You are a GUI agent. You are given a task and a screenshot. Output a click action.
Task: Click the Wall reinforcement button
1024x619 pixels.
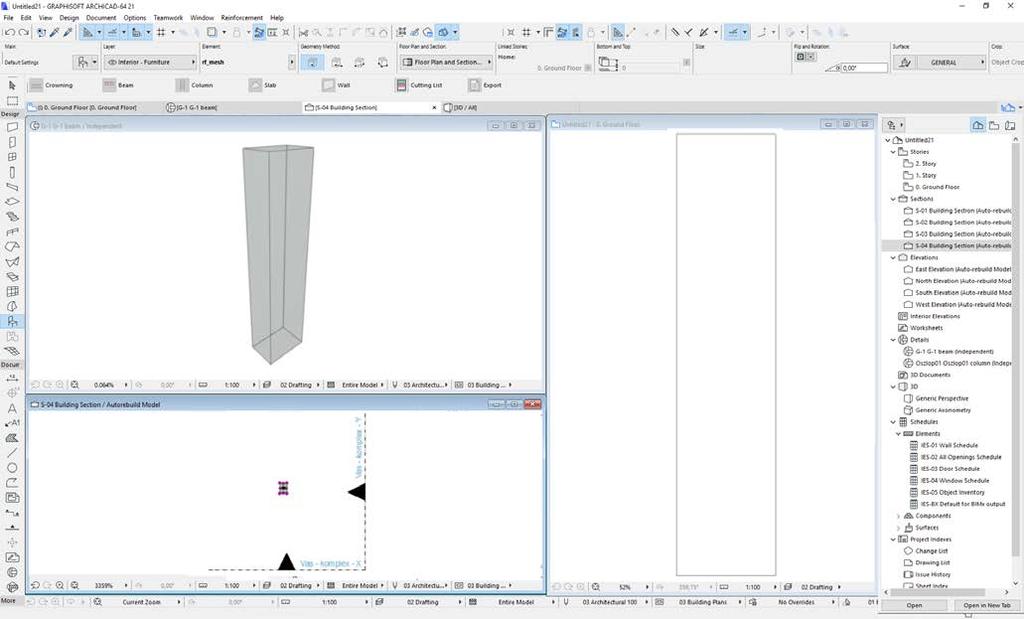click(x=336, y=85)
